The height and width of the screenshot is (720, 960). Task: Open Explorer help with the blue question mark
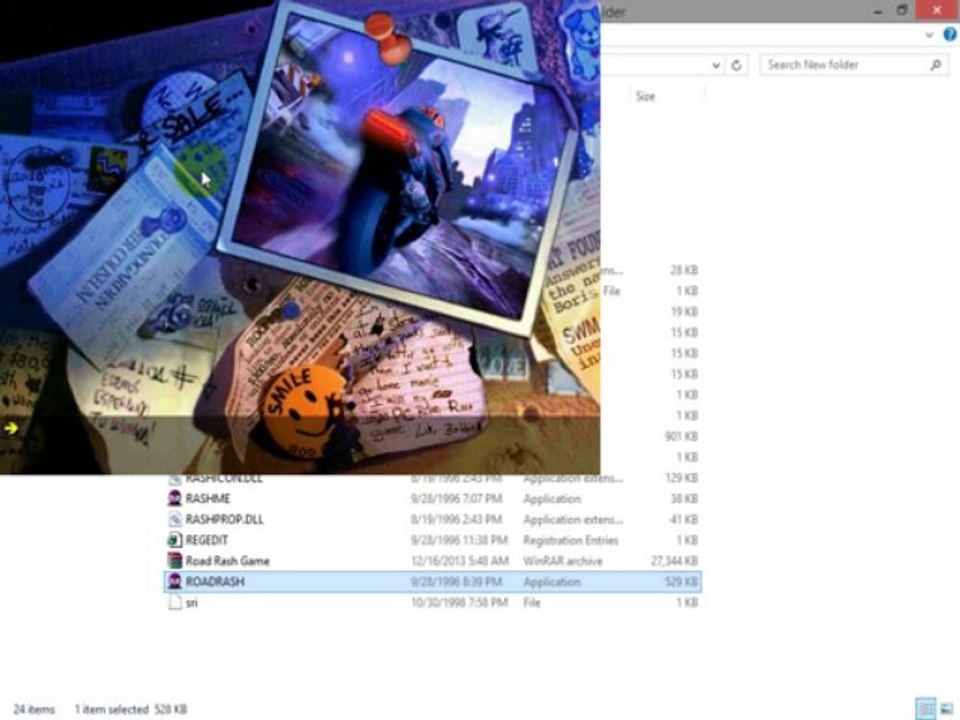(x=950, y=34)
